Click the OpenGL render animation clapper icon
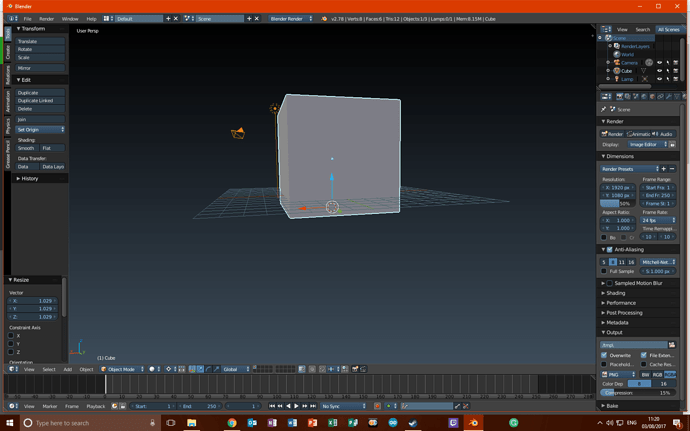690x431 pixels. click(x=363, y=369)
